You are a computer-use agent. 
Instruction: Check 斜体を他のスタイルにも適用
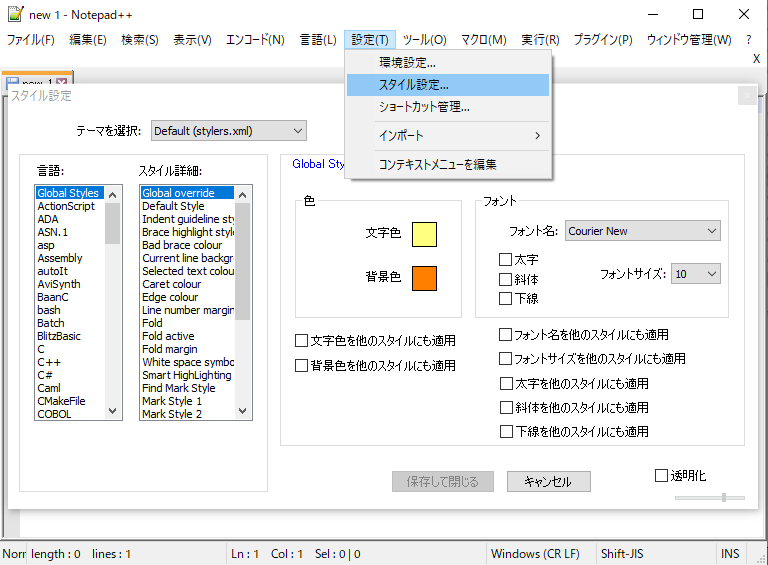point(574,407)
